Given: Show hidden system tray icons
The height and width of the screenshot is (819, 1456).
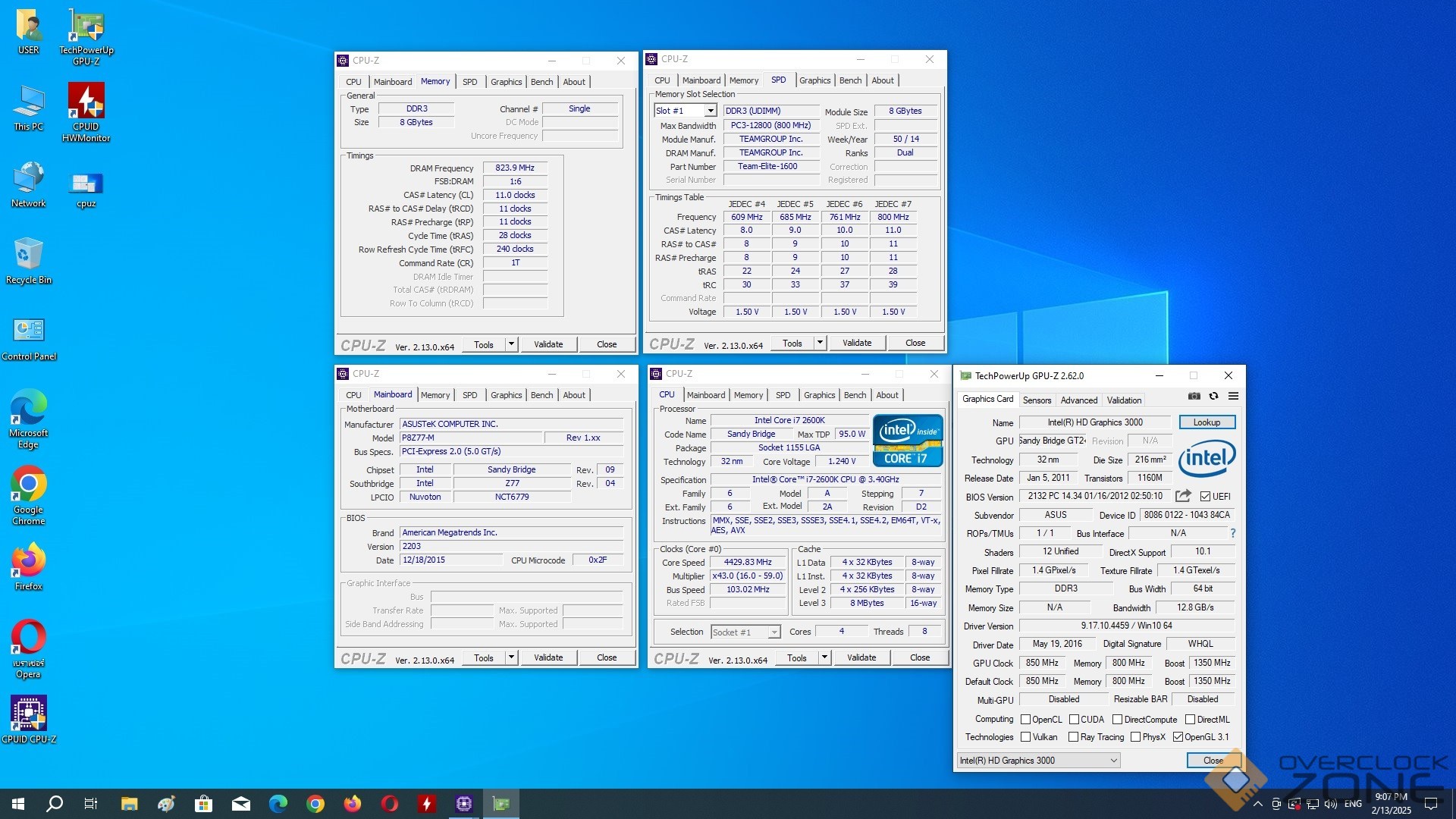Looking at the screenshot, I should click(1257, 804).
